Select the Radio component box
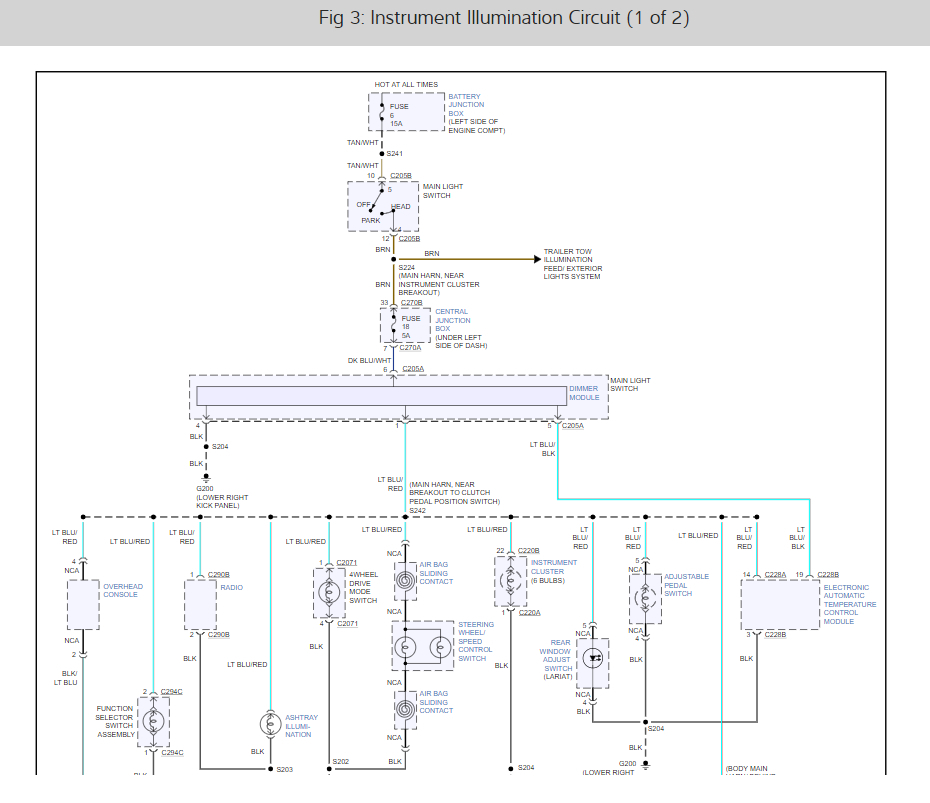The height and width of the screenshot is (803, 930). coord(200,604)
